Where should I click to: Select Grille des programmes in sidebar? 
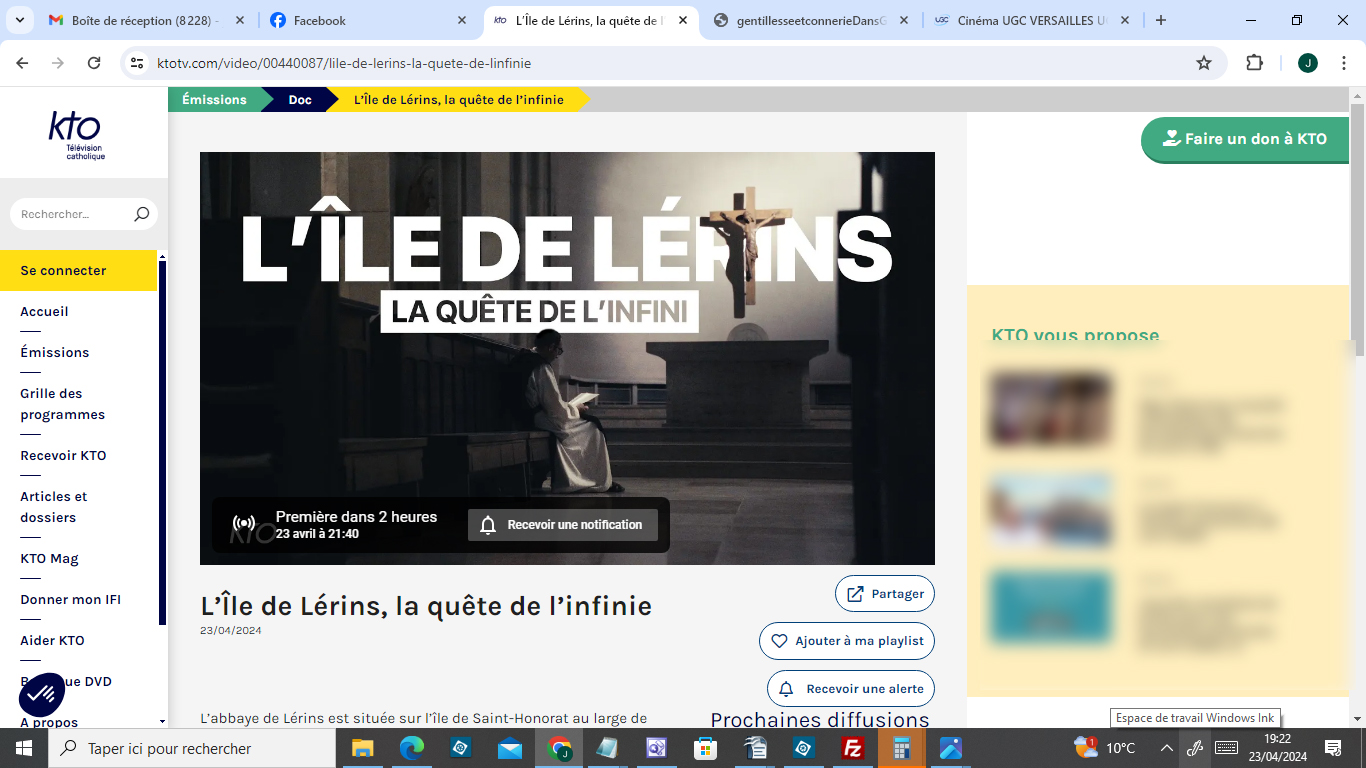[62, 404]
